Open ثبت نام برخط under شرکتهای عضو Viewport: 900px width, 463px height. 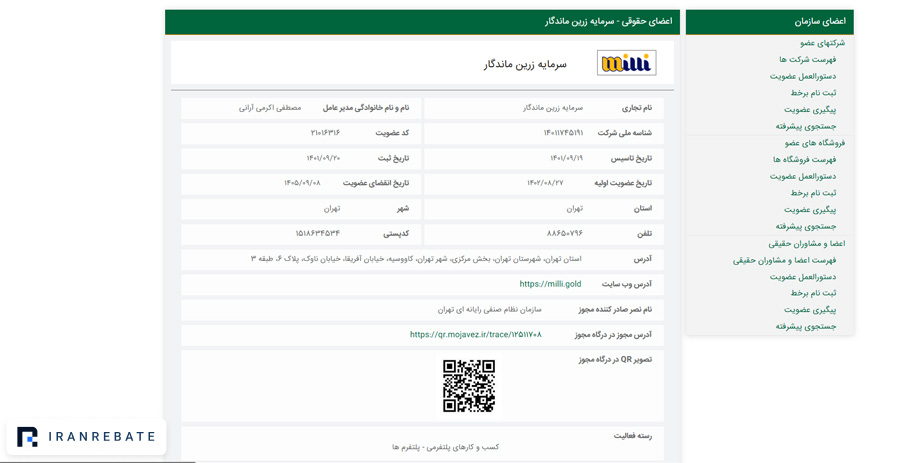click(813, 93)
